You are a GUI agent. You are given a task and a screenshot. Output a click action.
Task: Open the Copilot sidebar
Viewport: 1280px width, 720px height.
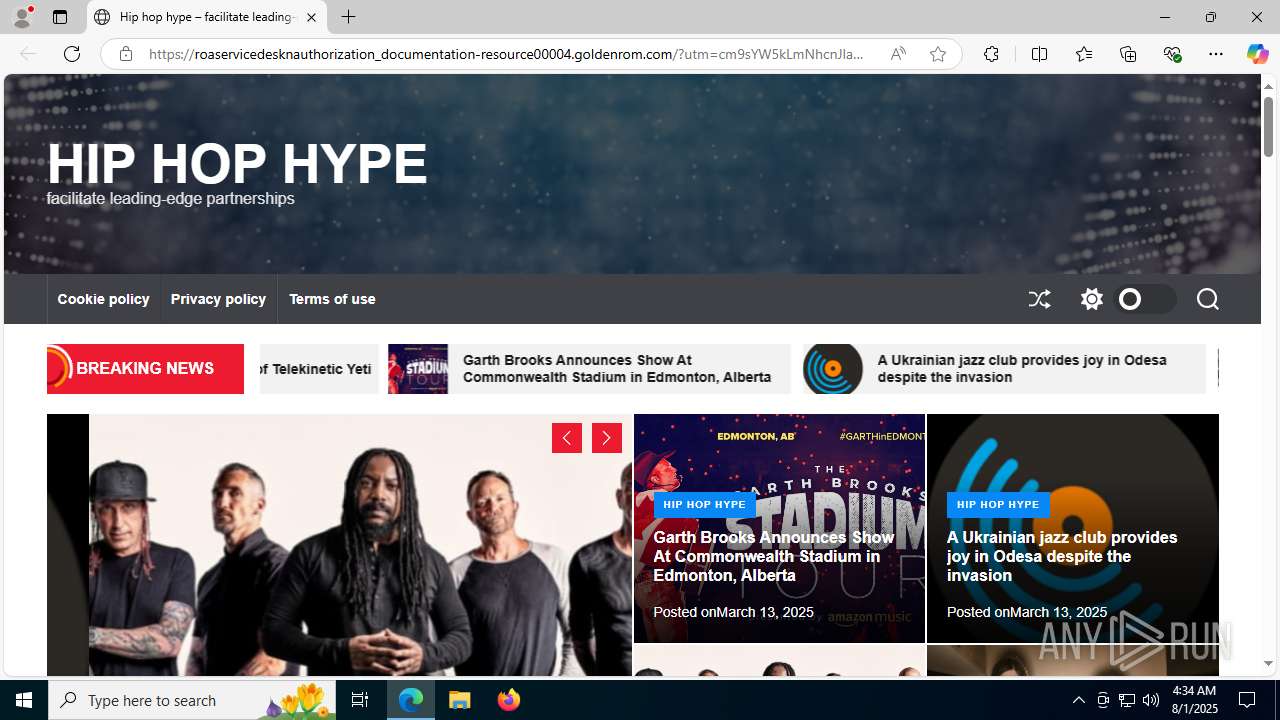(x=1257, y=54)
